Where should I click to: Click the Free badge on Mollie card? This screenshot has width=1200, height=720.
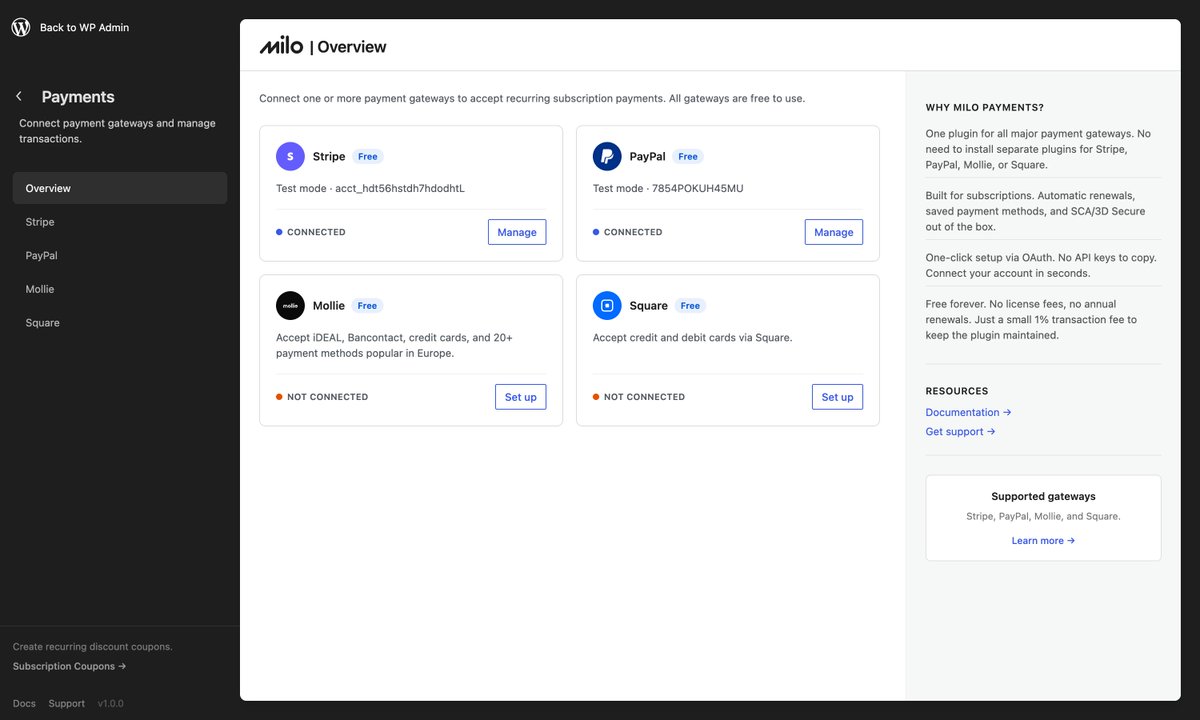tap(368, 306)
